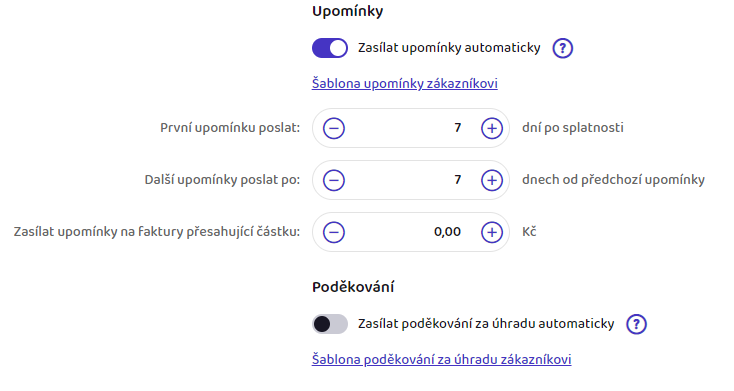Click the 0,00 Kč amount field
The height and width of the screenshot is (391, 734).
412,232
